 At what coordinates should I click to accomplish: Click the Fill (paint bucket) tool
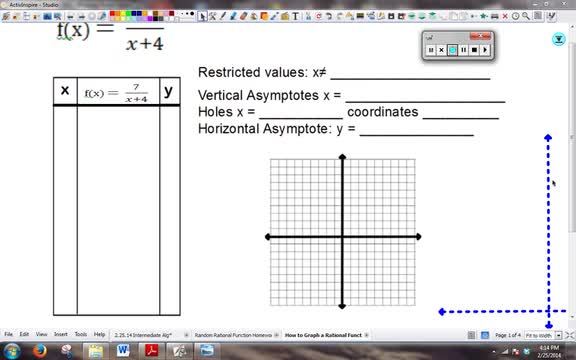[254, 16]
